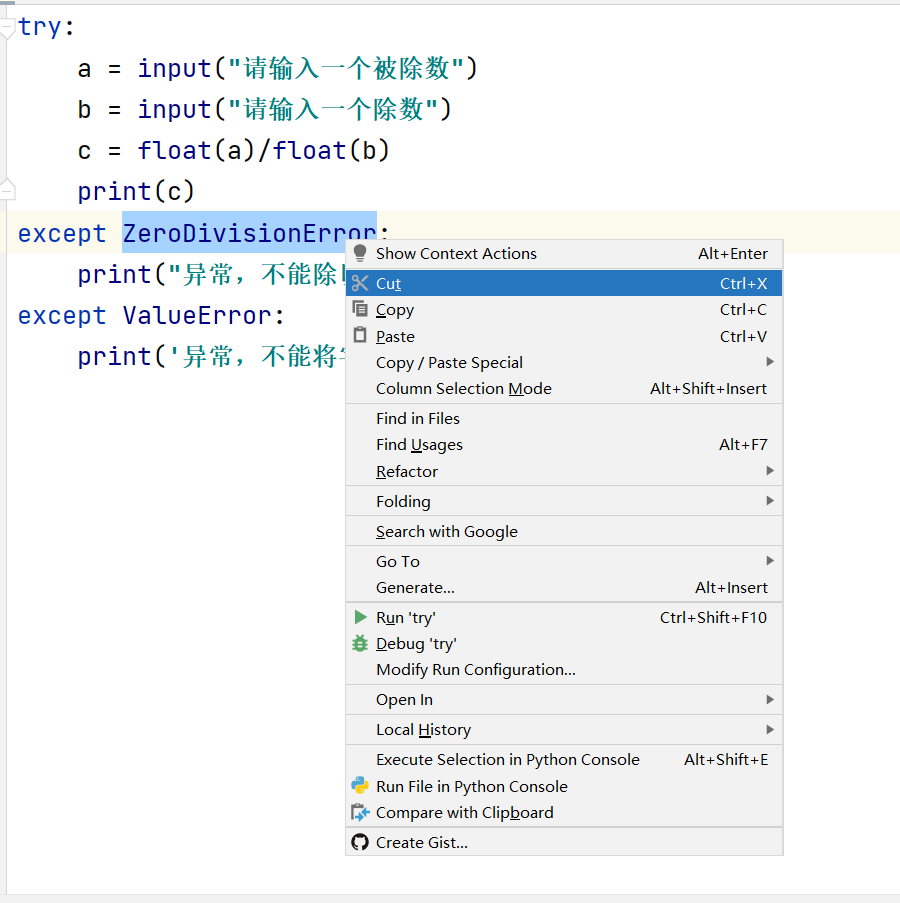
Task: Choose Find Usages
Action: [564, 445]
